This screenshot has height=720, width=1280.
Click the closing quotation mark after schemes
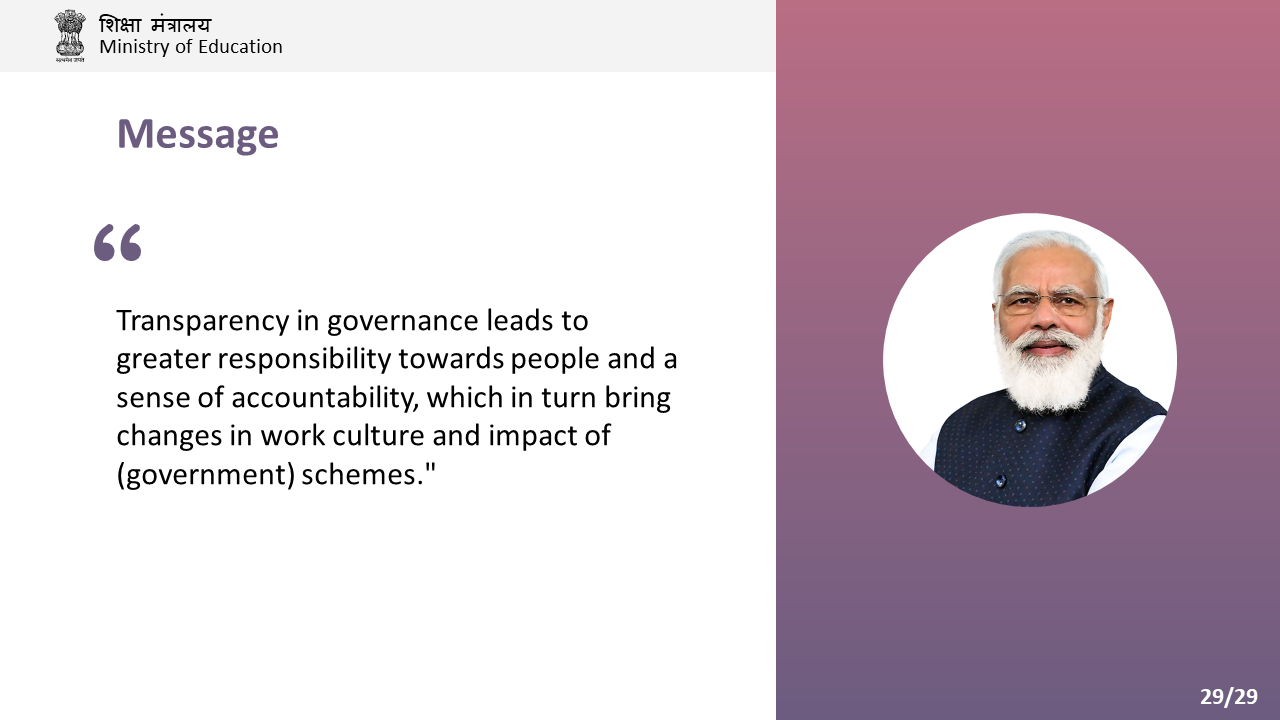point(432,467)
